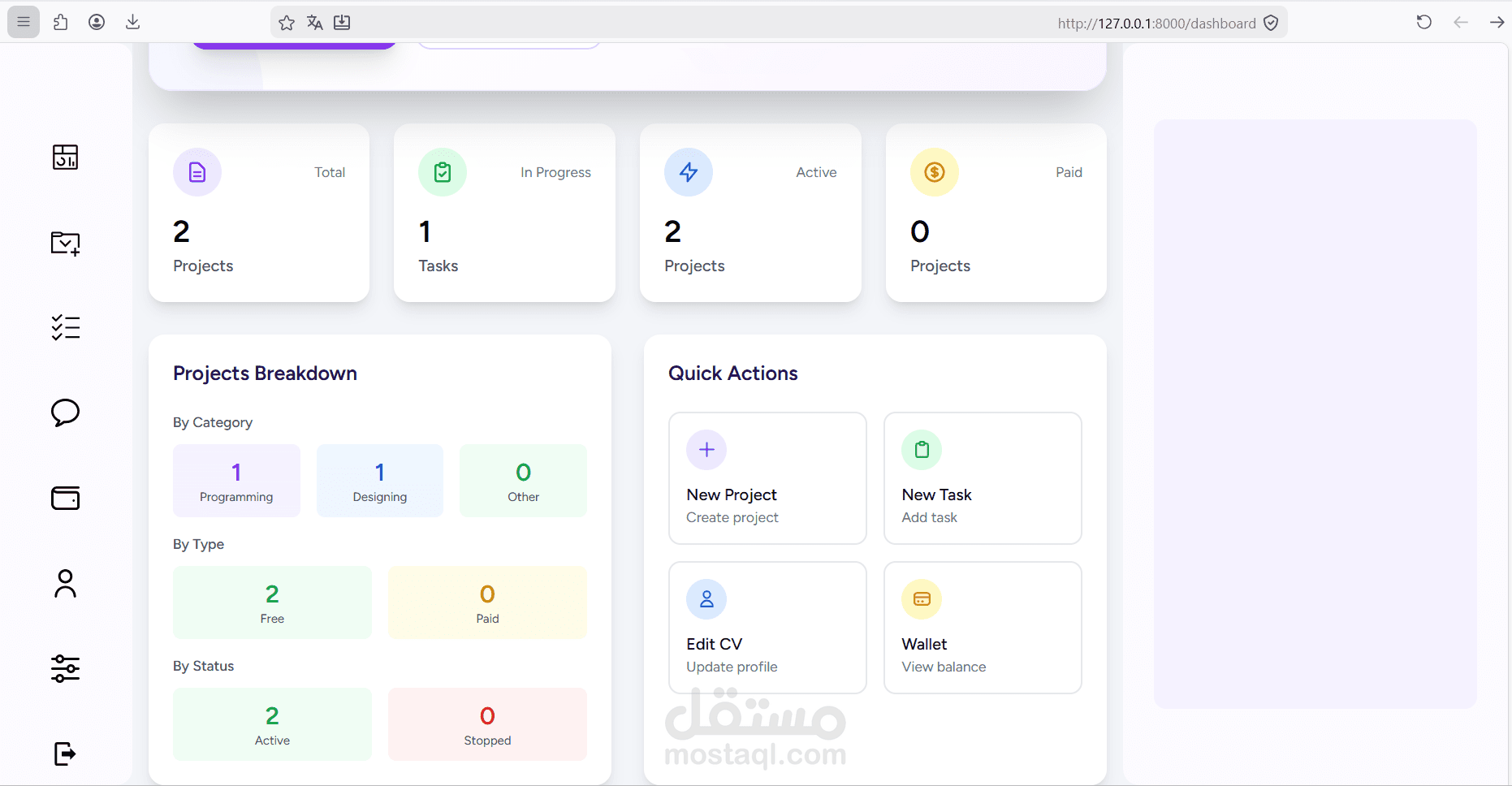Click the install app icon in address bar

pyautogui.click(x=342, y=23)
